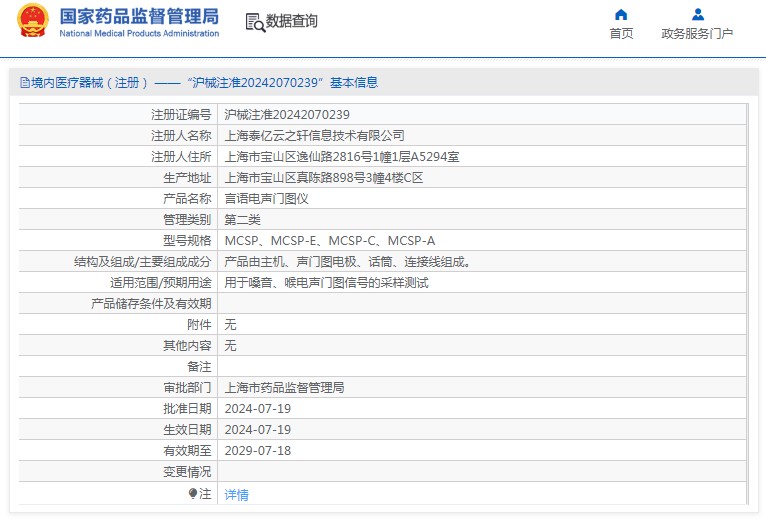Click the 产品名称 label

pos(187,198)
